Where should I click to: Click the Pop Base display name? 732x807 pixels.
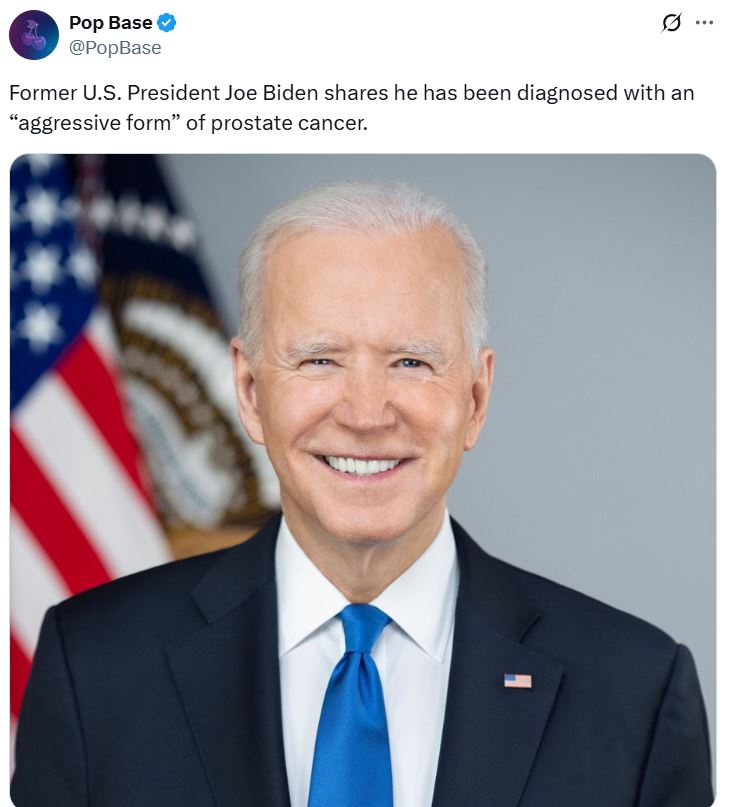pyautogui.click(x=111, y=23)
